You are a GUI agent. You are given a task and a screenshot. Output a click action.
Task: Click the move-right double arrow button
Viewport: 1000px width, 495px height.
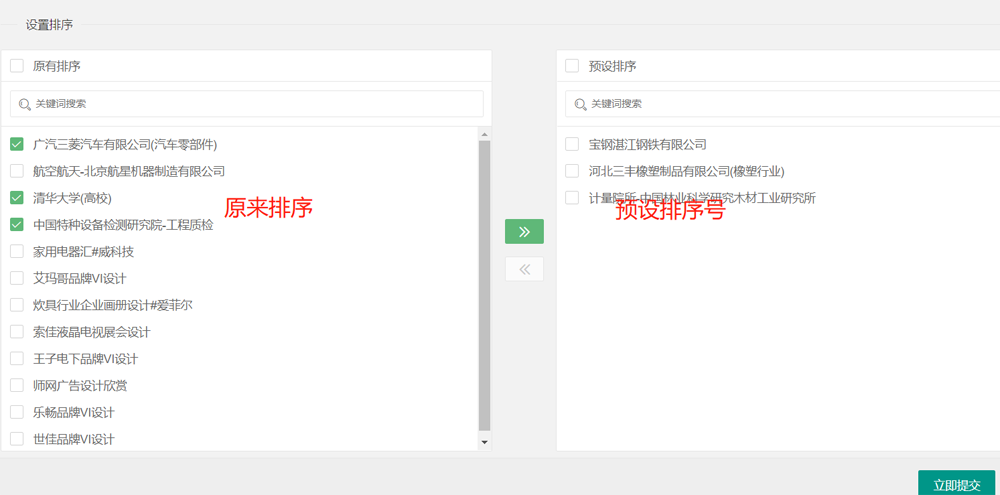pos(524,232)
